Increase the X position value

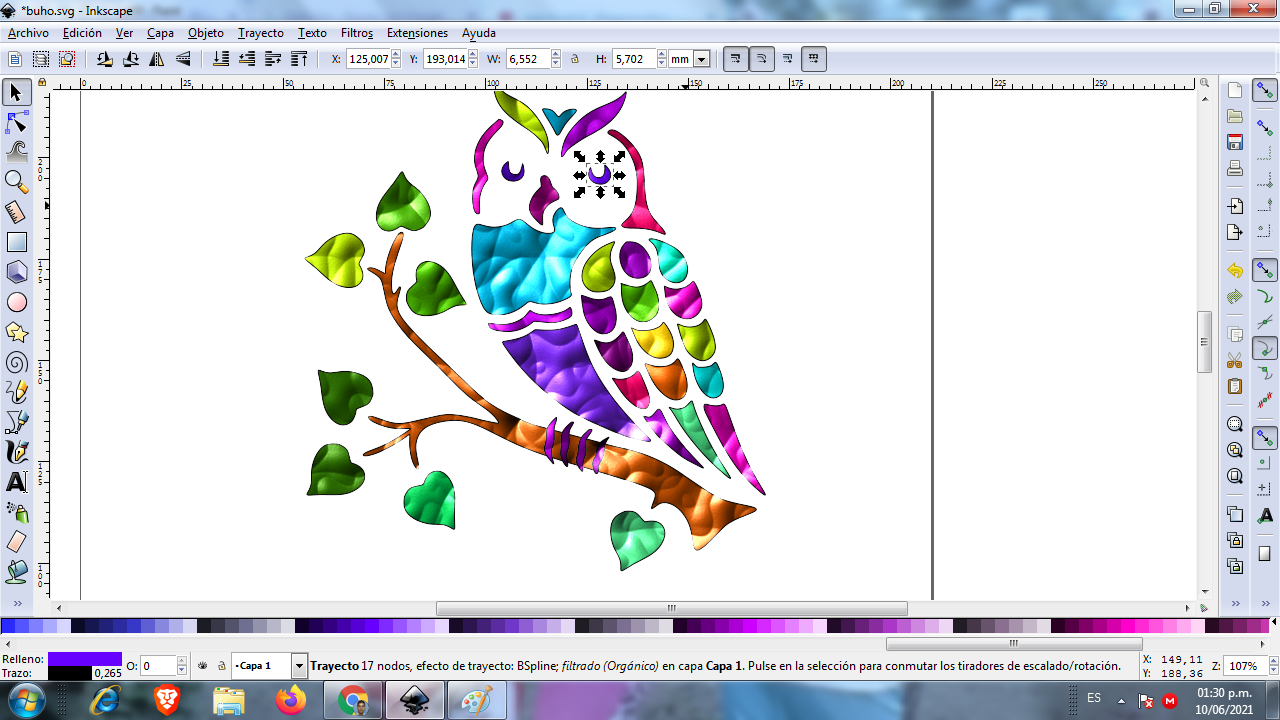(x=395, y=55)
